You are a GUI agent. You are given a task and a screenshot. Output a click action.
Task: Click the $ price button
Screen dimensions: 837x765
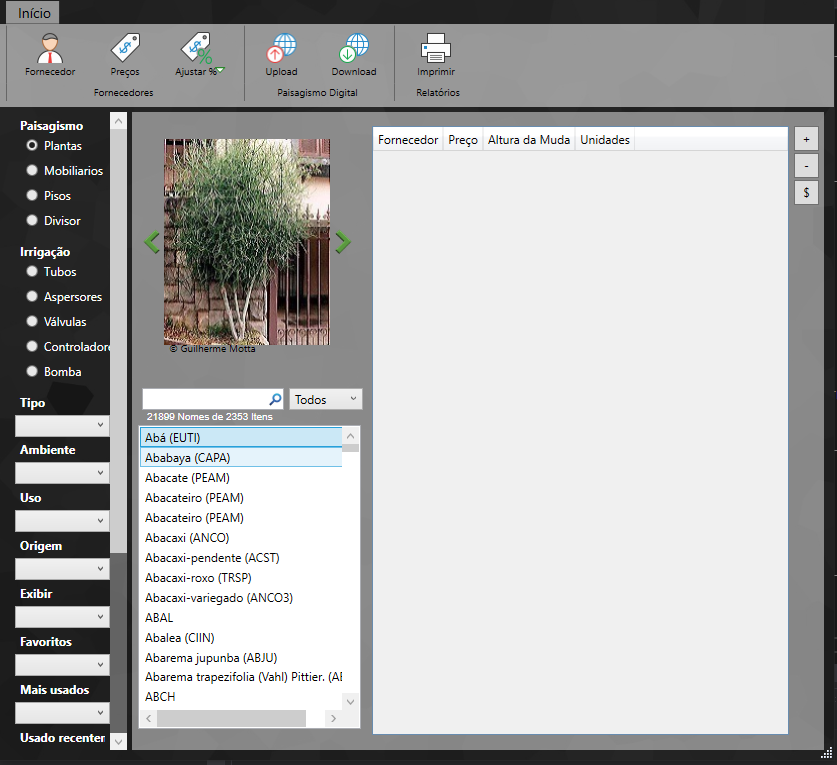[x=806, y=191]
